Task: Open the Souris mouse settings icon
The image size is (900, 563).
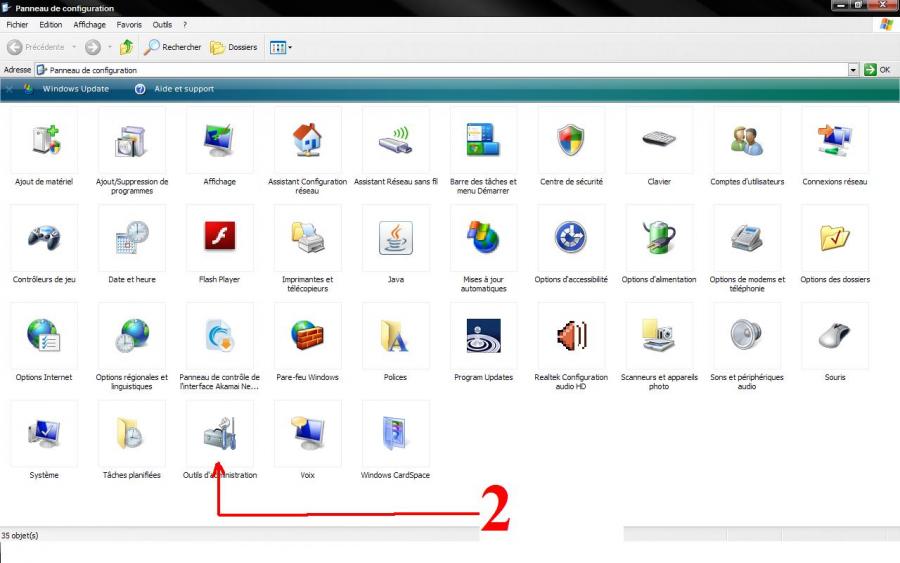Action: (x=835, y=336)
